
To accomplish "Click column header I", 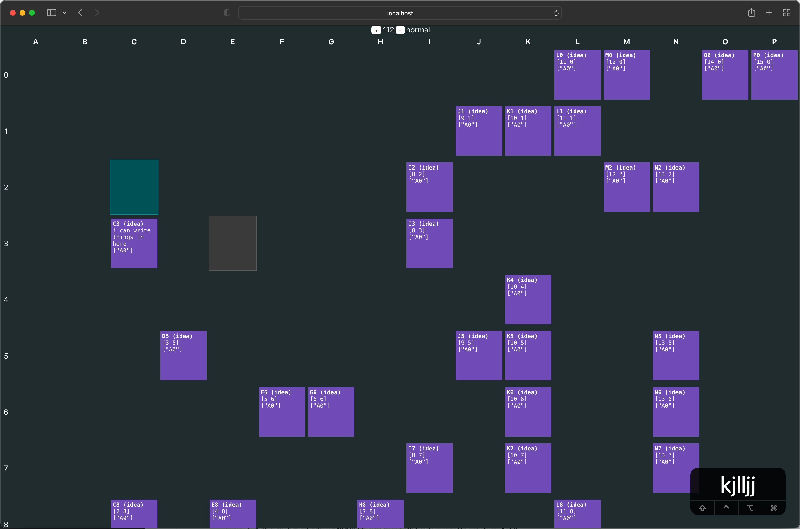I will pos(430,42).
